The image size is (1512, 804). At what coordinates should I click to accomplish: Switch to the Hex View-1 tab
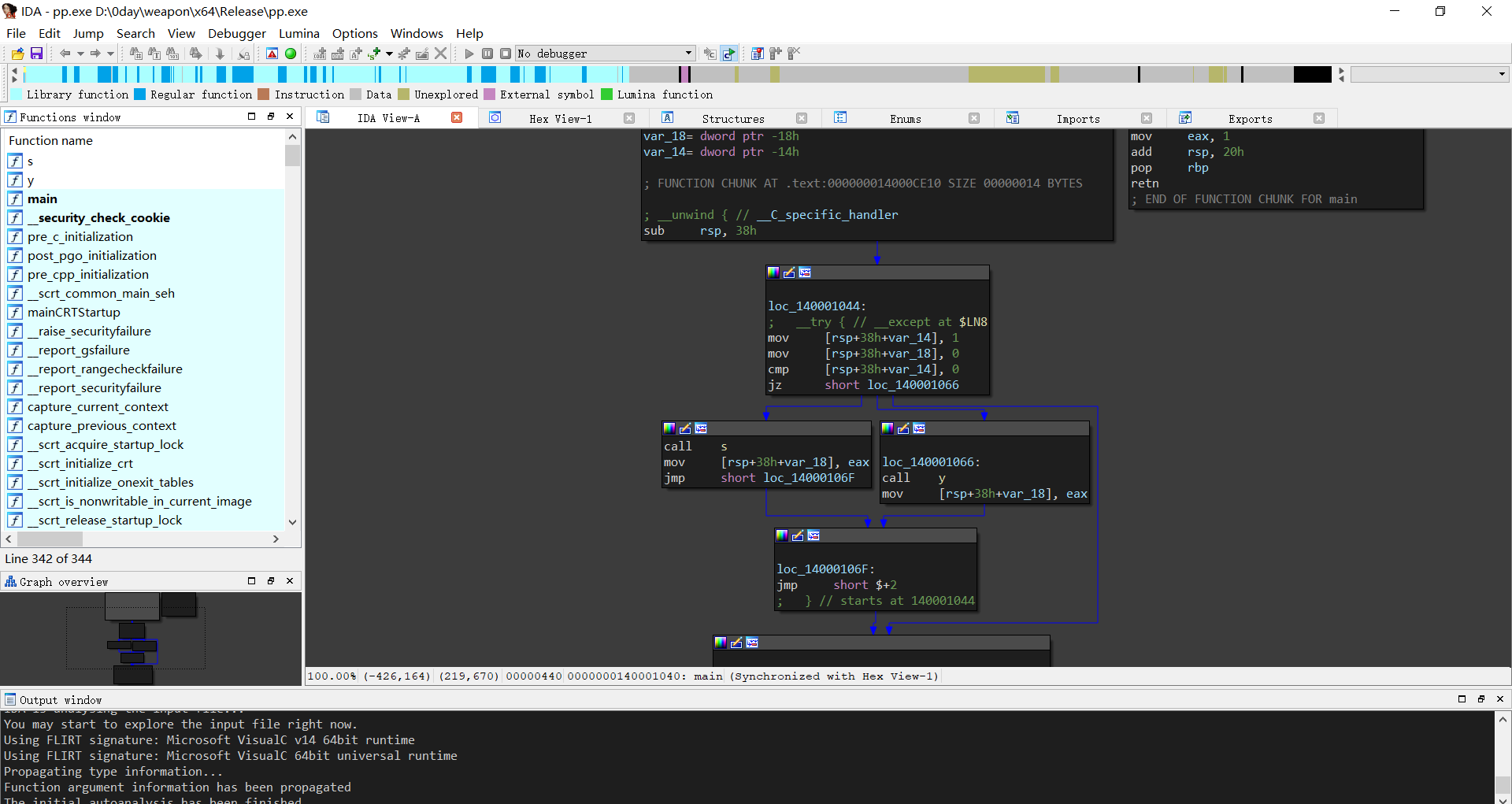pos(561,118)
